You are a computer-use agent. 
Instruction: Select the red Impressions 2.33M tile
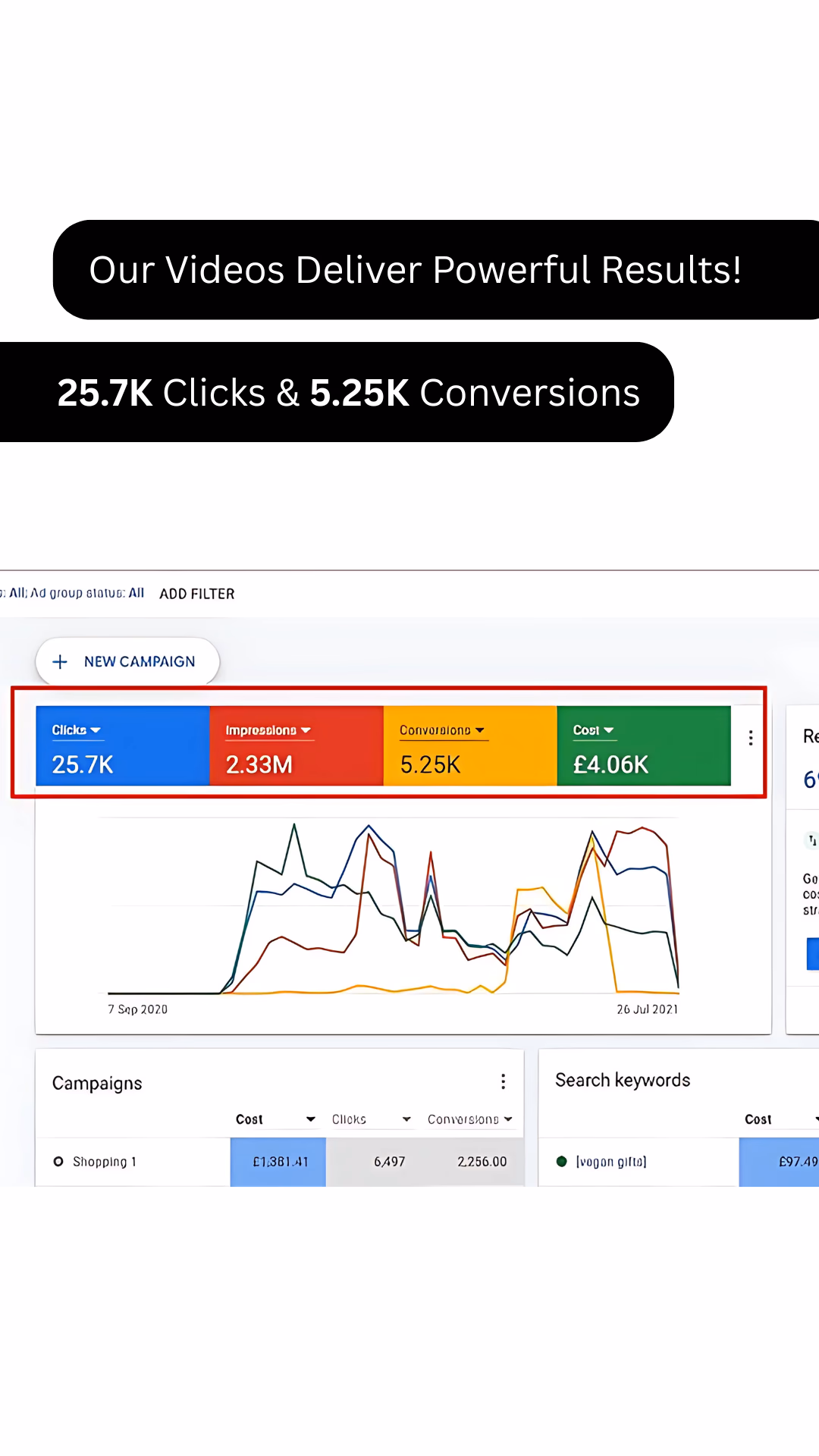[297, 745]
